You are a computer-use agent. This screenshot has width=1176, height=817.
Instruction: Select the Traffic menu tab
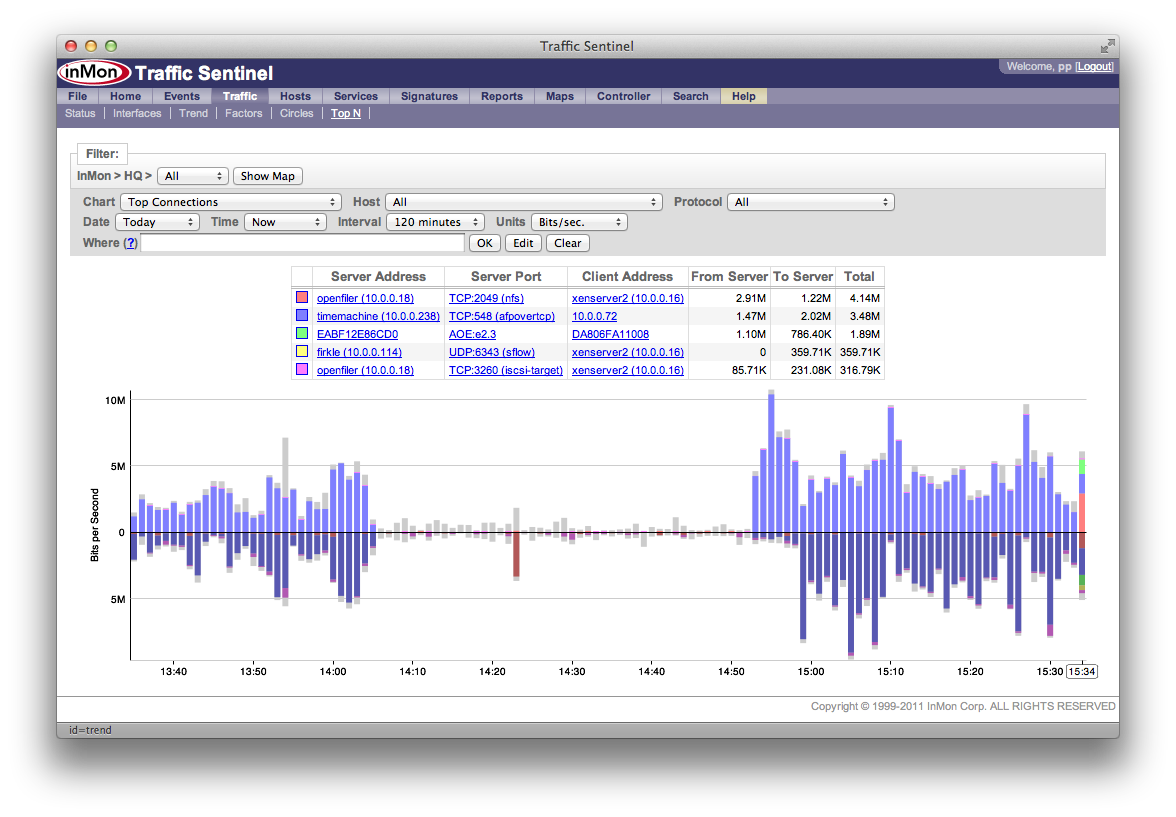(240, 96)
